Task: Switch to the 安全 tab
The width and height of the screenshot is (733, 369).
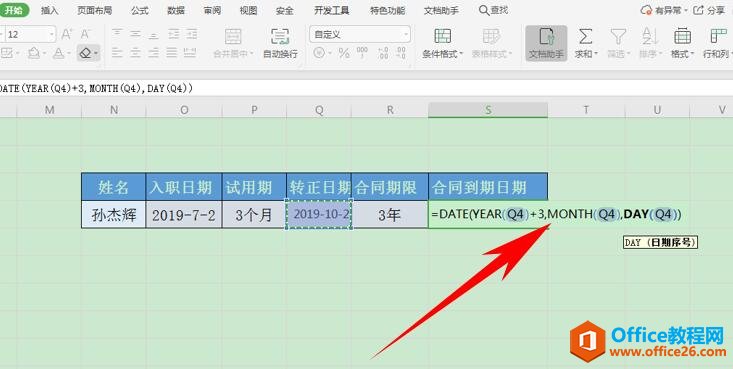Action: pyautogui.click(x=285, y=10)
